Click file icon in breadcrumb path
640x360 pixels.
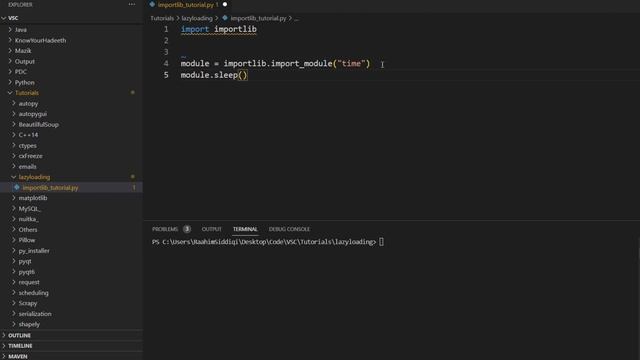225,18
